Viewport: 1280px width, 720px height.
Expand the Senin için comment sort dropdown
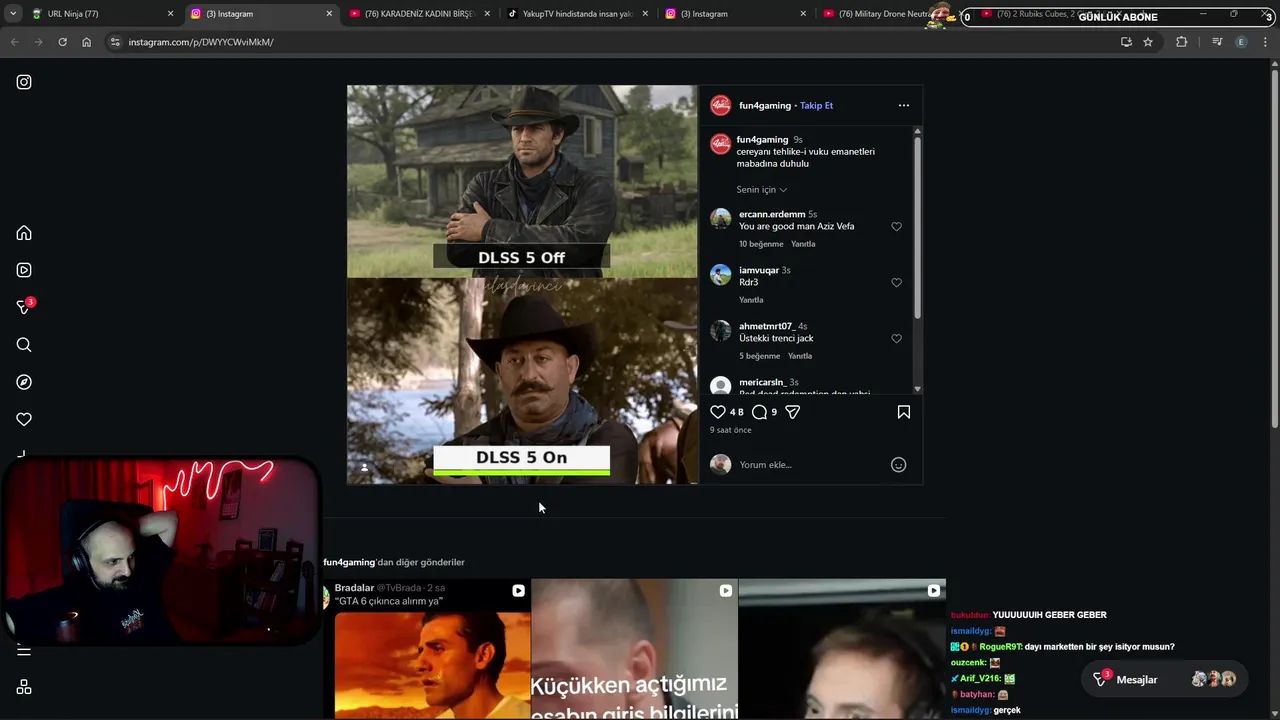click(762, 190)
